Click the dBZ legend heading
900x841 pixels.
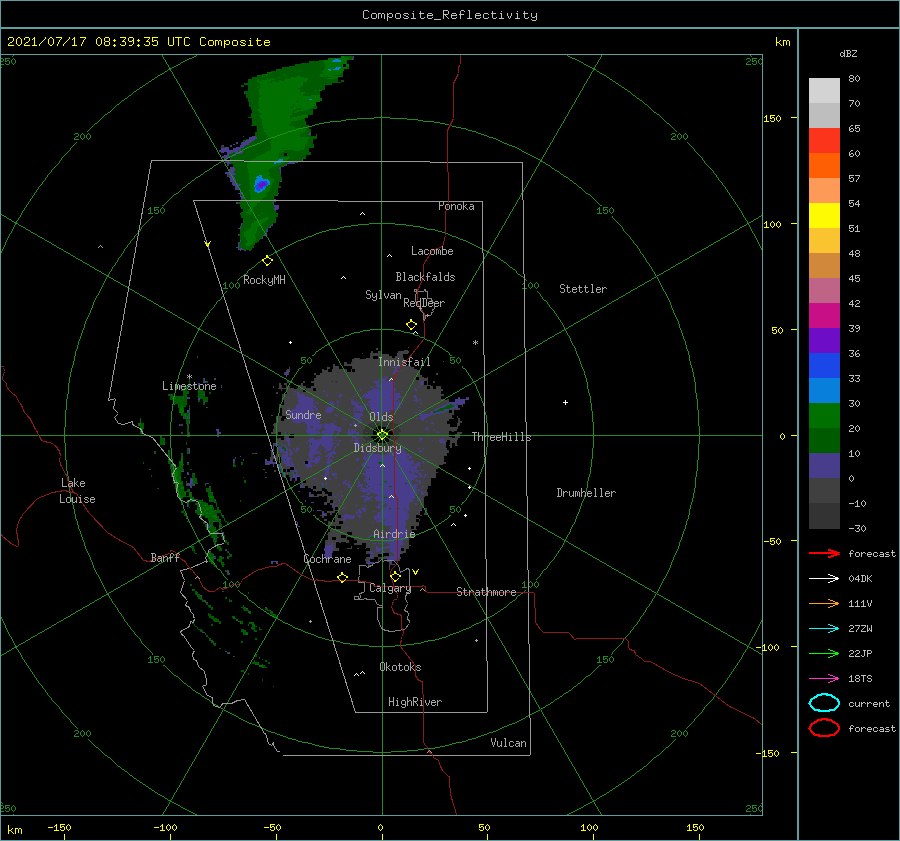[848, 53]
